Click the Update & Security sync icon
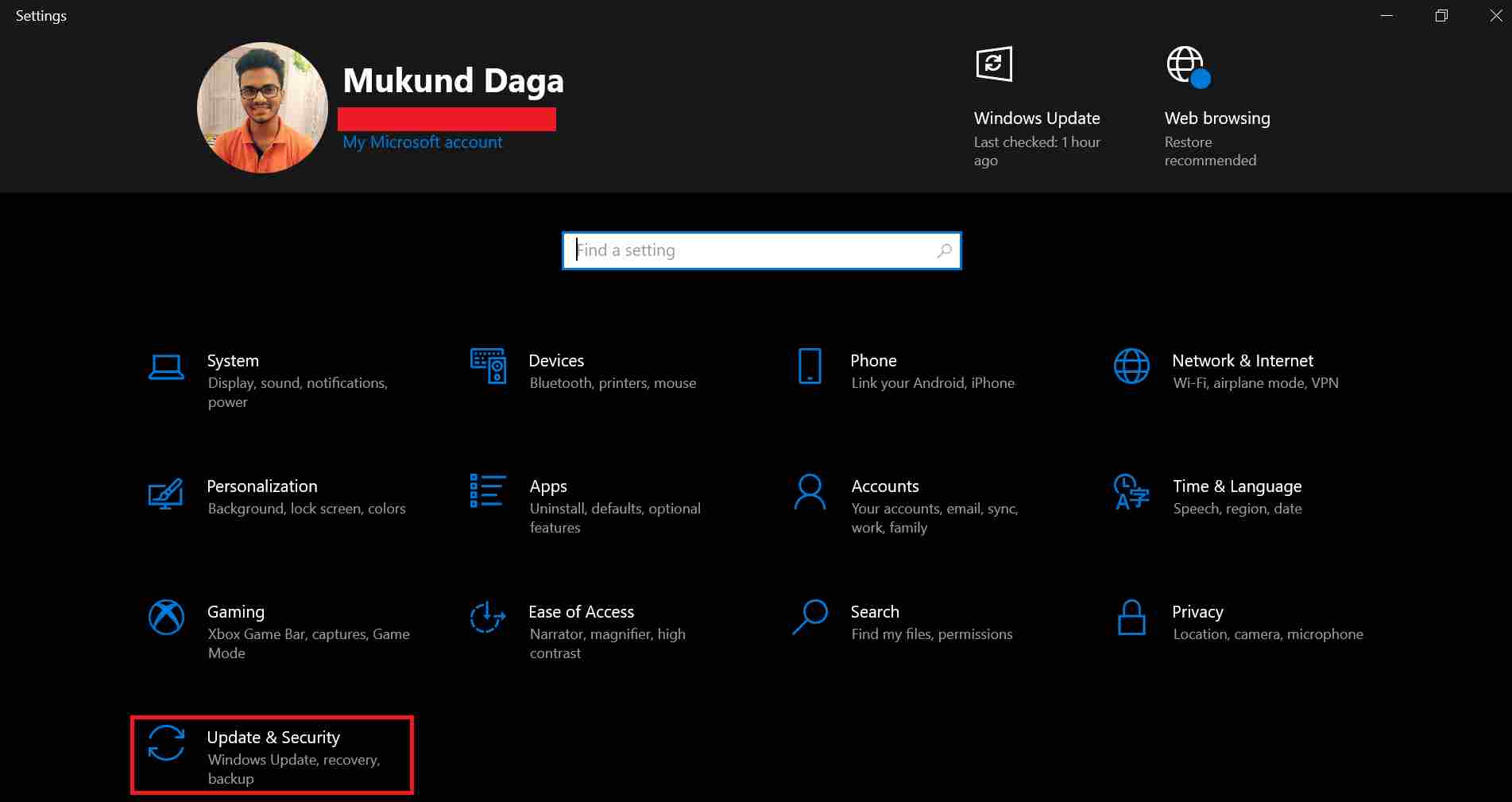 pos(166,743)
